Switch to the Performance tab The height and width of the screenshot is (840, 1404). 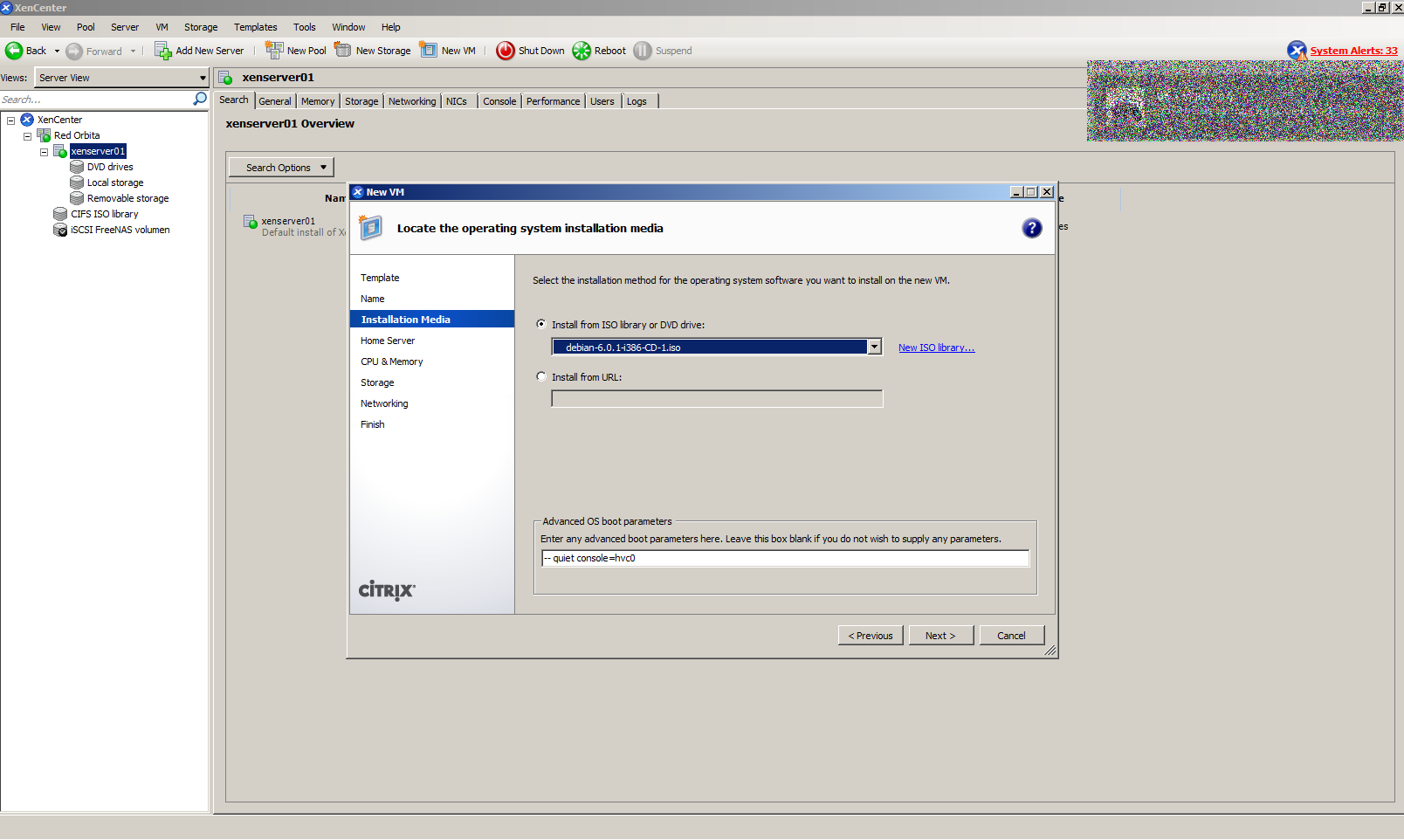pyautogui.click(x=553, y=101)
